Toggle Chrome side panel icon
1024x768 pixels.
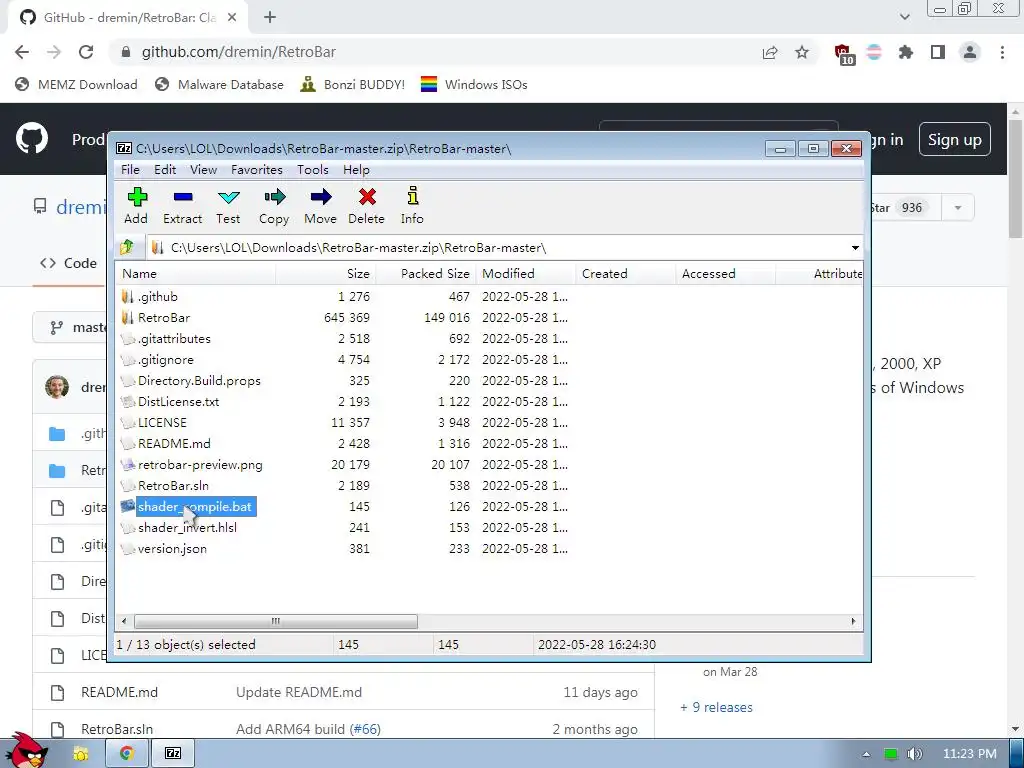tap(938, 52)
